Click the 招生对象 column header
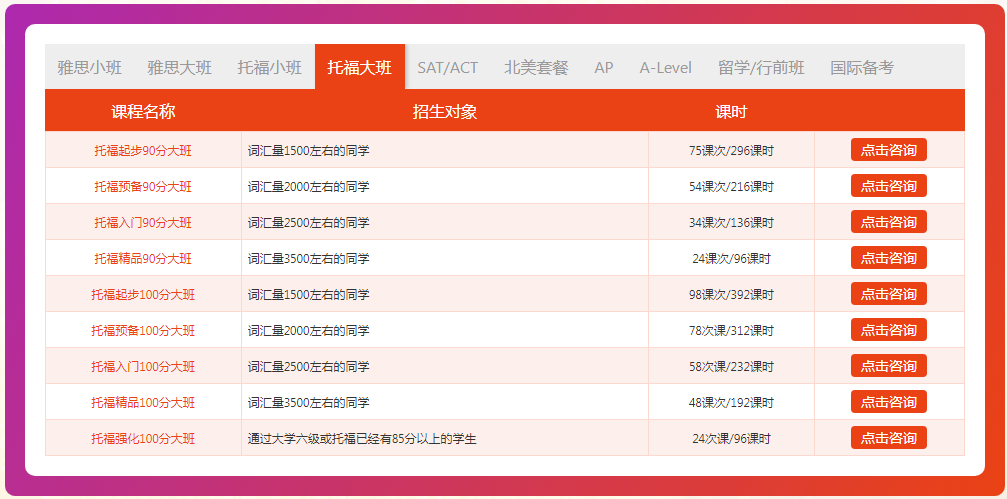The width and height of the screenshot is (1007, 499). click(x=444, y=111)
